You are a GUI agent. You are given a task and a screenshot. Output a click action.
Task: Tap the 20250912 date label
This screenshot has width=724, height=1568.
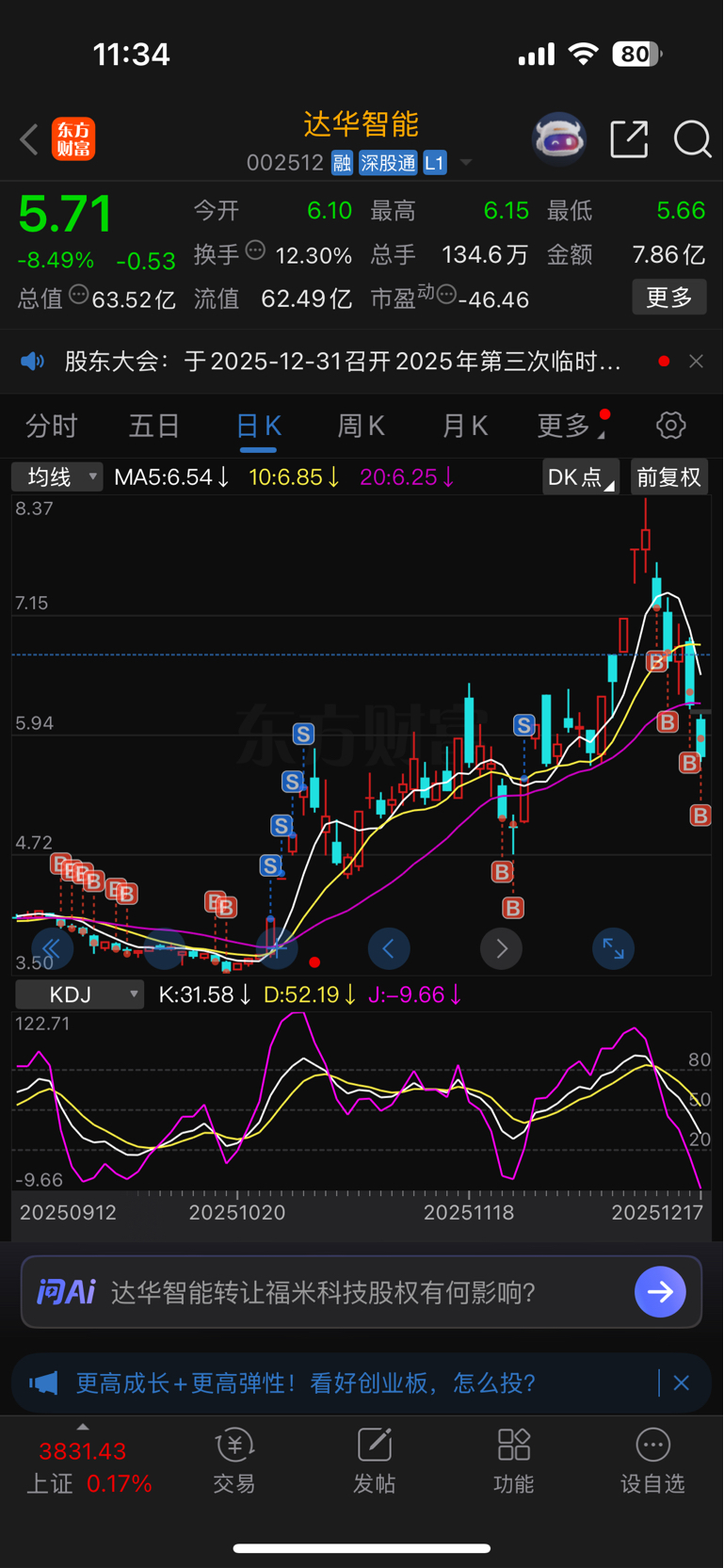[x=68, y=1212]
